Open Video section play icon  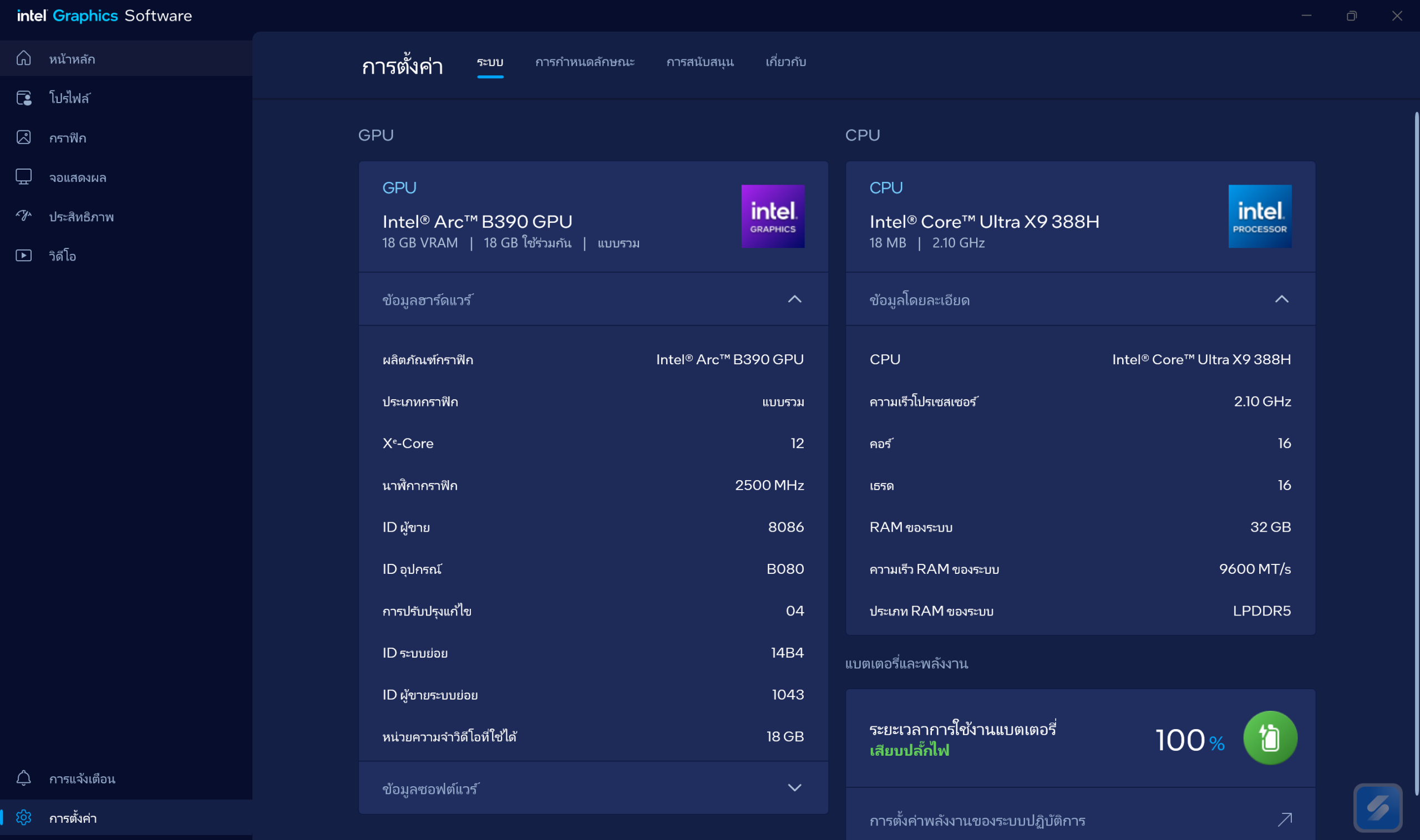click(24, 256)
